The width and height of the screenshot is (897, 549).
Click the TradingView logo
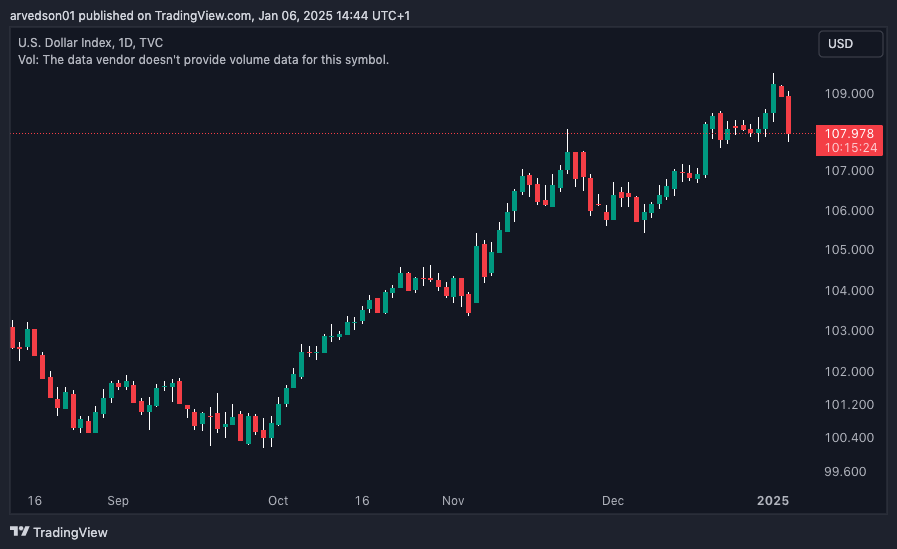click(59, 532)
